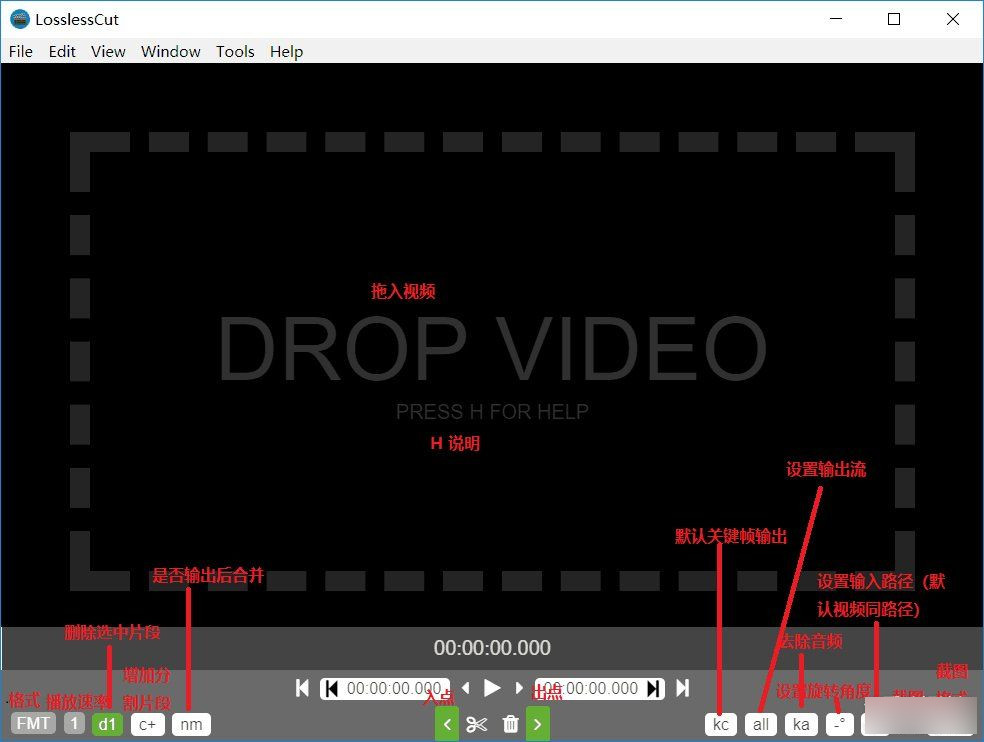Click the scissors export icon
This screenshot has width=984, height=742.
tap(477, 724)
